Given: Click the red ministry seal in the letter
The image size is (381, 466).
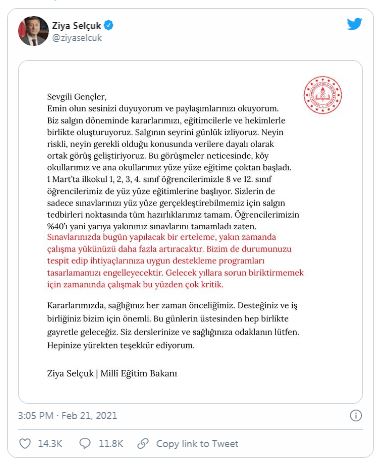Looking at the screenshot, I should tap(323, 95).
